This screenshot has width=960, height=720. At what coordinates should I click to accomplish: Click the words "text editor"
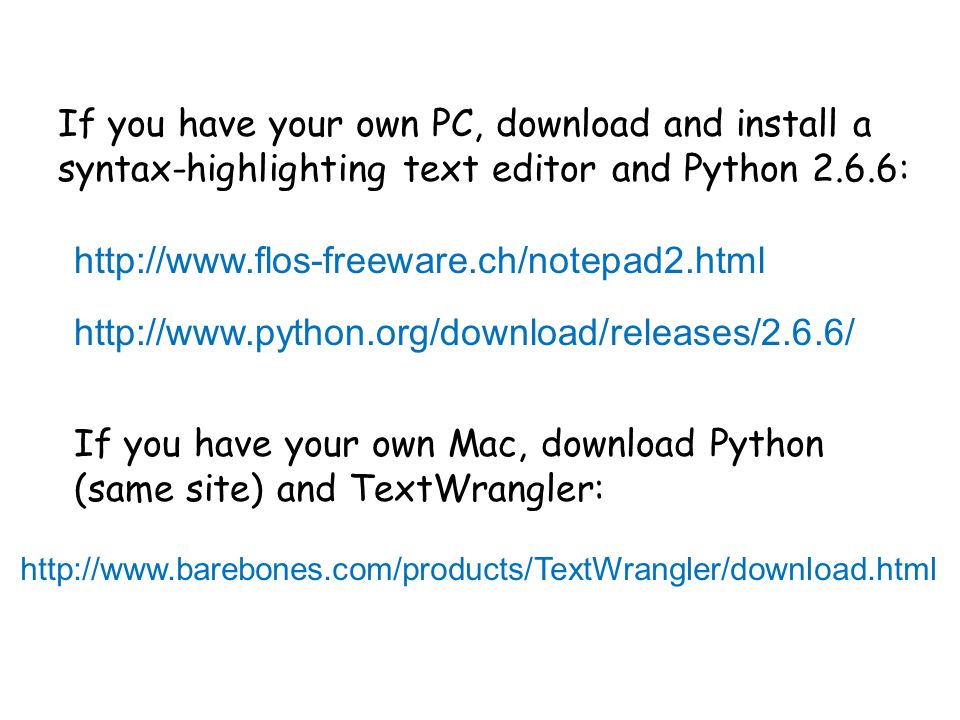coord(499,169)
